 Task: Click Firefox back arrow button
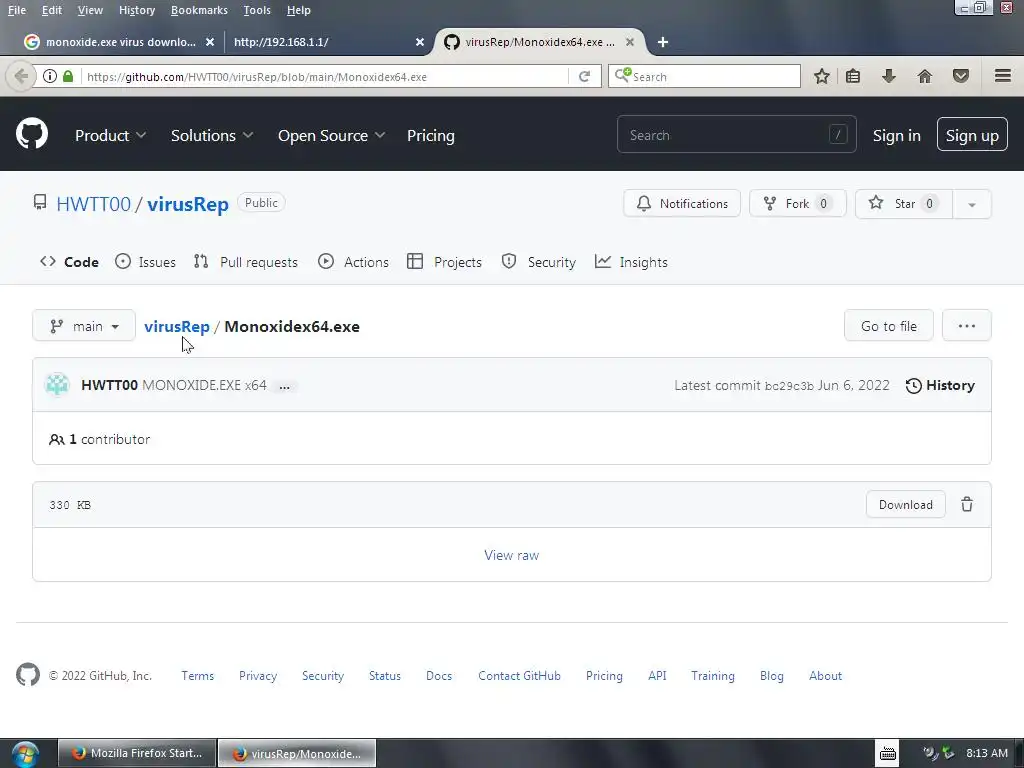20,76
